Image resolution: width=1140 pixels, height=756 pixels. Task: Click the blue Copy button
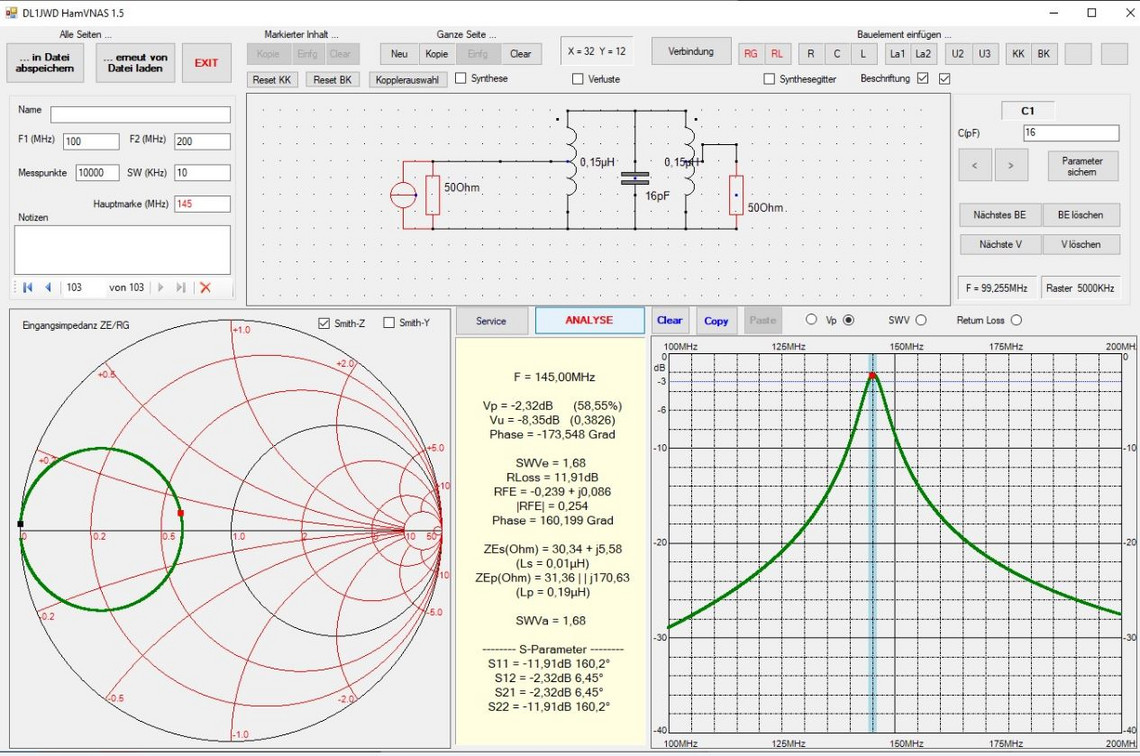[x=716, y=321]
